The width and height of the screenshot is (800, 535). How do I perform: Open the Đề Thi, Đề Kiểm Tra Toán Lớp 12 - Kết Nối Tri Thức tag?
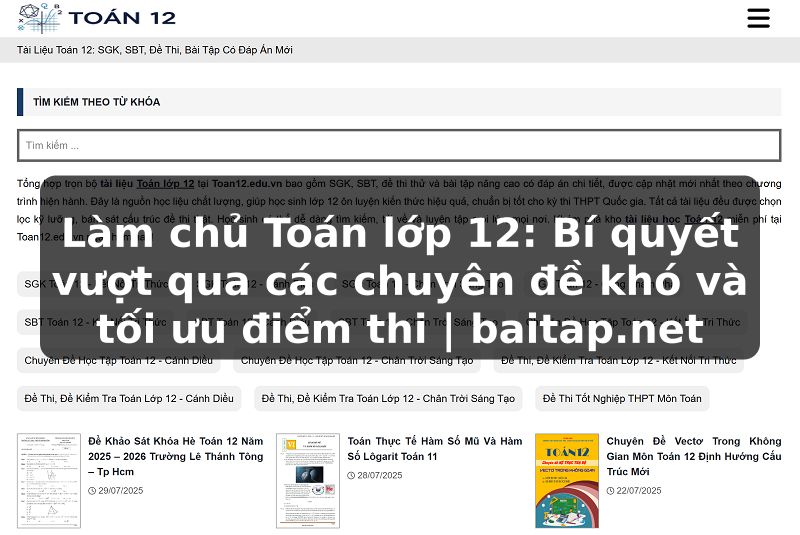(618, 361)
